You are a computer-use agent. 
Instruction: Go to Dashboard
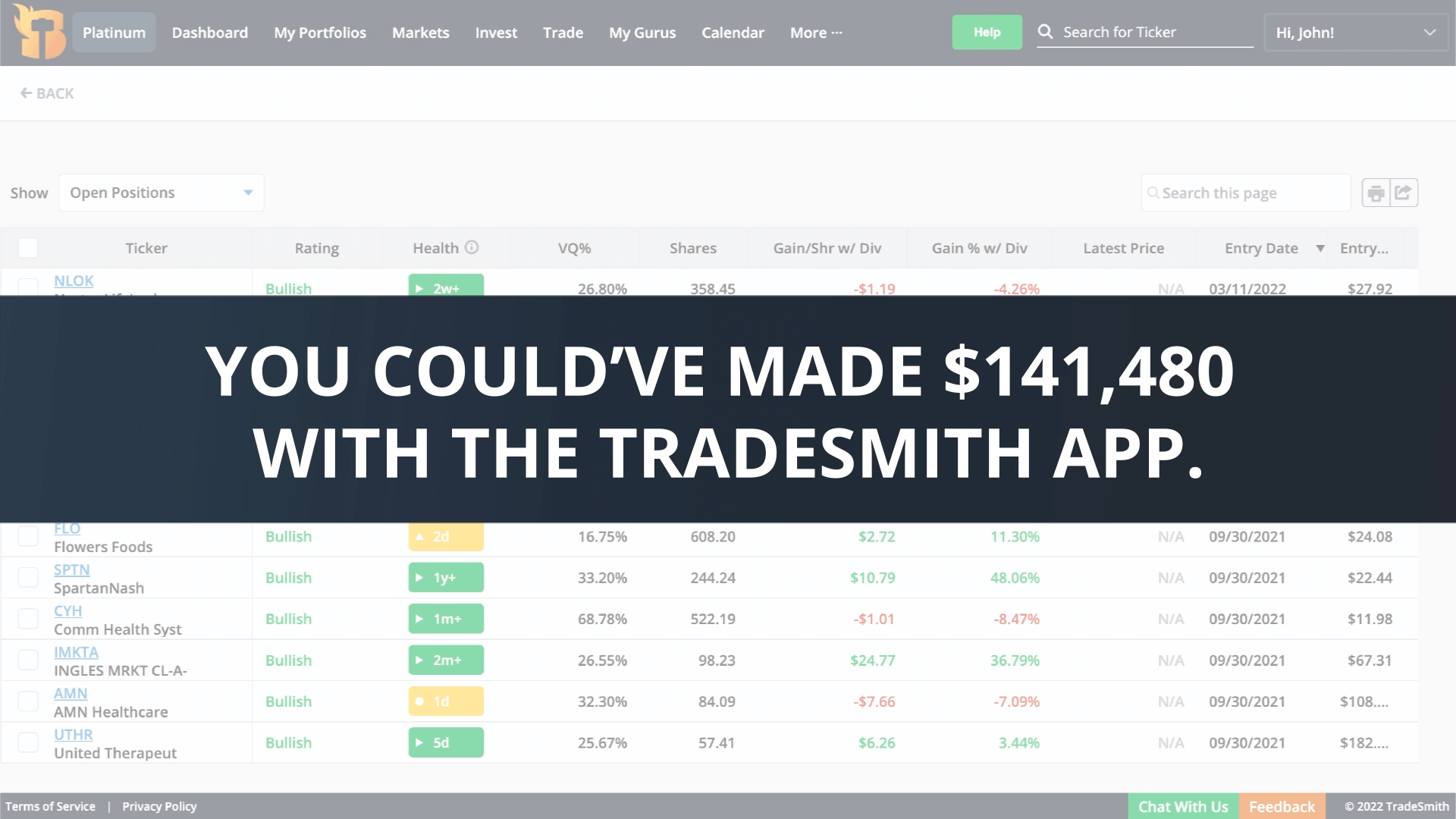pyautogui.click(x=209, y=33)
